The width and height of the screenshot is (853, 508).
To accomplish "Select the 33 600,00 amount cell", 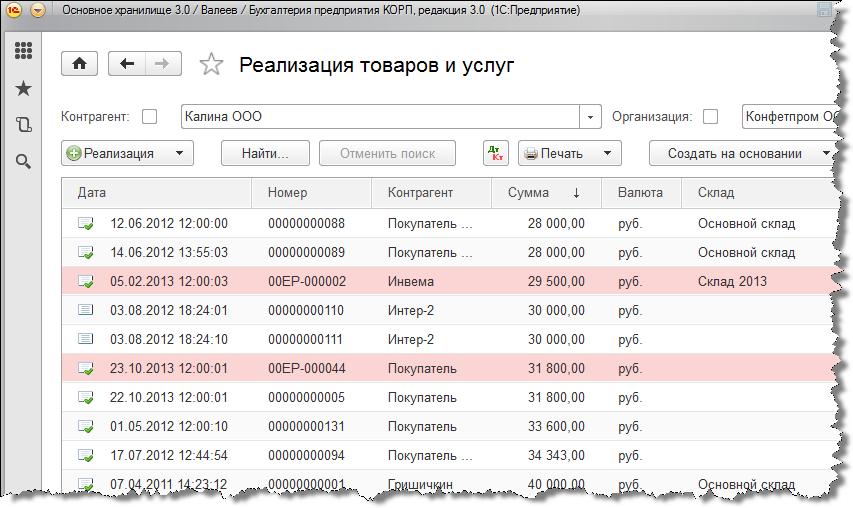I will [556, 426].
